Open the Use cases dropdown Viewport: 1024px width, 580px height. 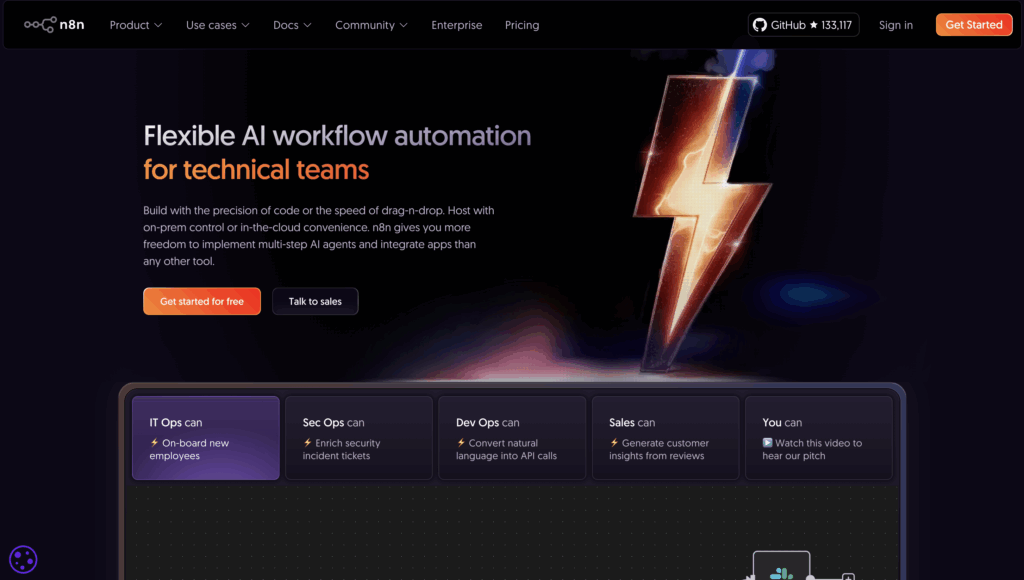(x=217, y=25)
